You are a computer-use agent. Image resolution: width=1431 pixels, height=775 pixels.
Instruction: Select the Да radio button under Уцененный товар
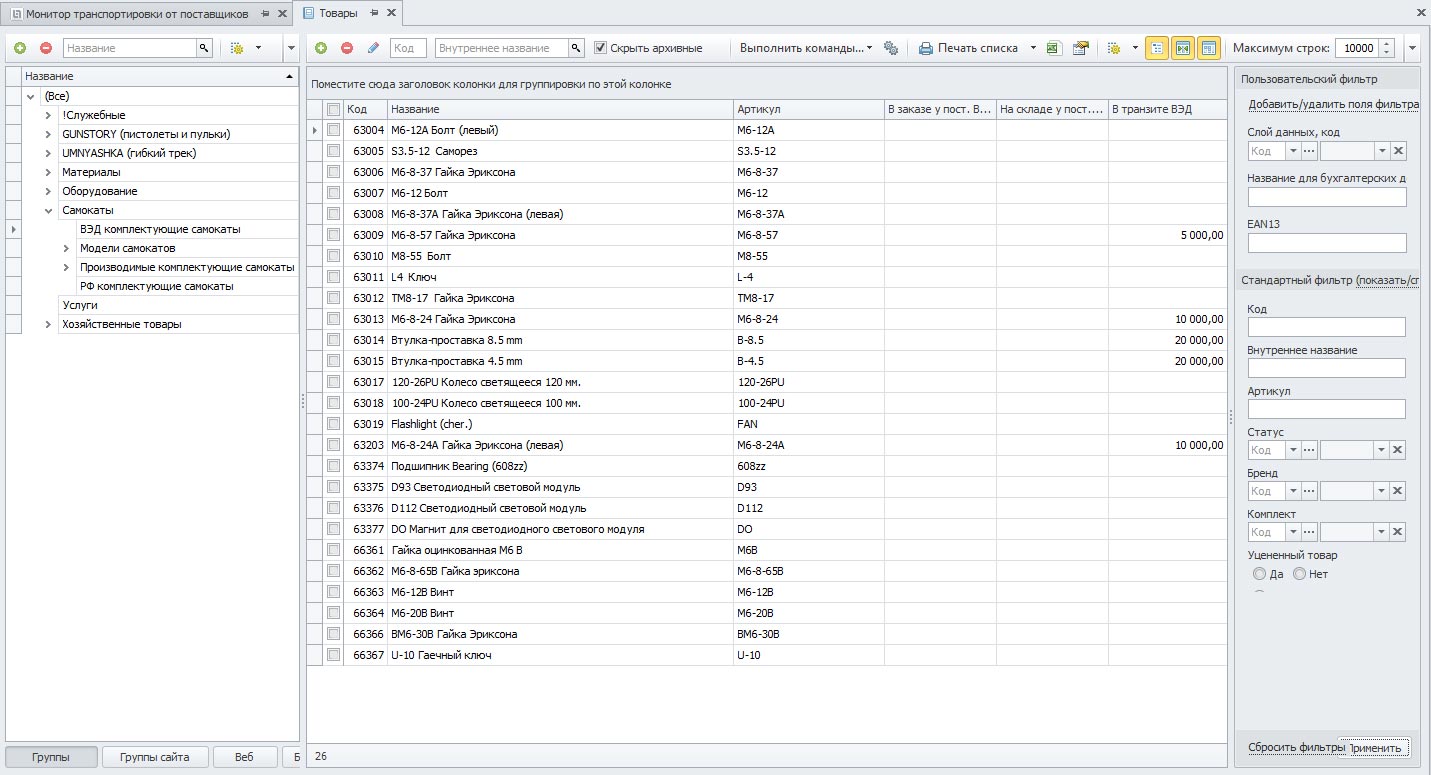point(1259,574)
